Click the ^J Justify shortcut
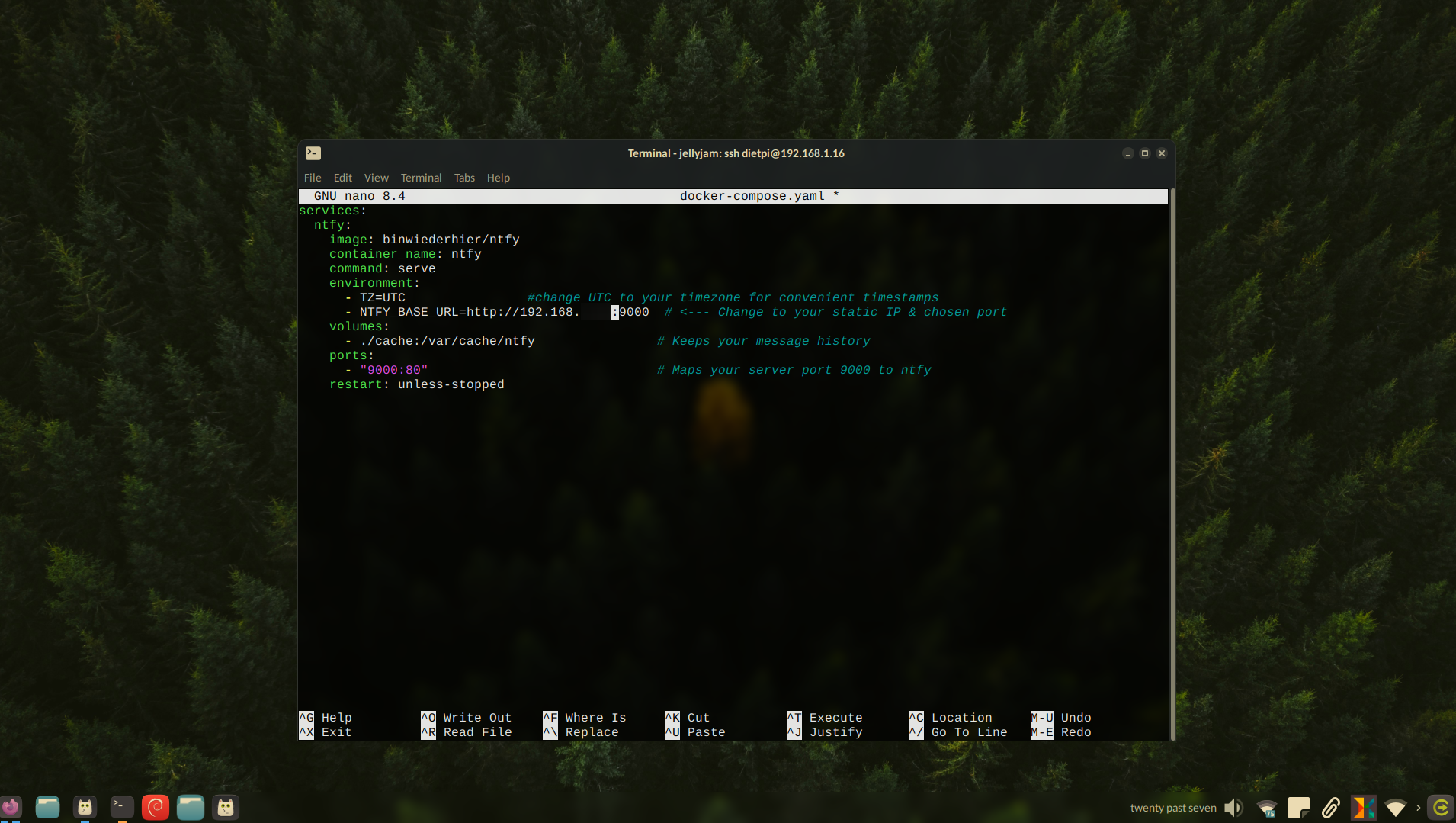Screen dimensions: 1456x823 tap(825, 733)
